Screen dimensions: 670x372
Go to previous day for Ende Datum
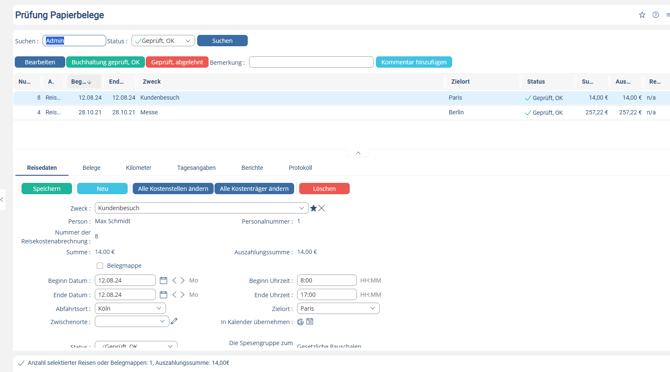pyautogui.click(x=174, y=295)
